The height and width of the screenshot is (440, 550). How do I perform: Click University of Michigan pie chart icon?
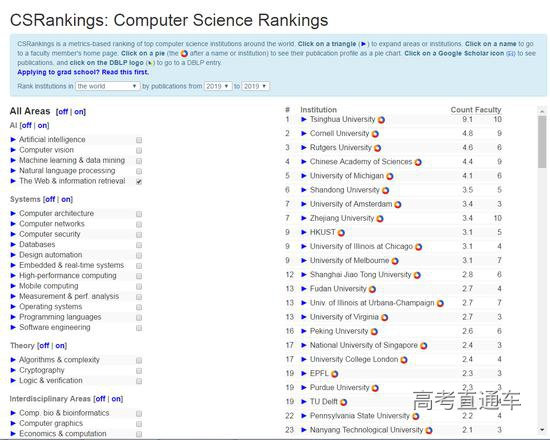tap(390, 176)
